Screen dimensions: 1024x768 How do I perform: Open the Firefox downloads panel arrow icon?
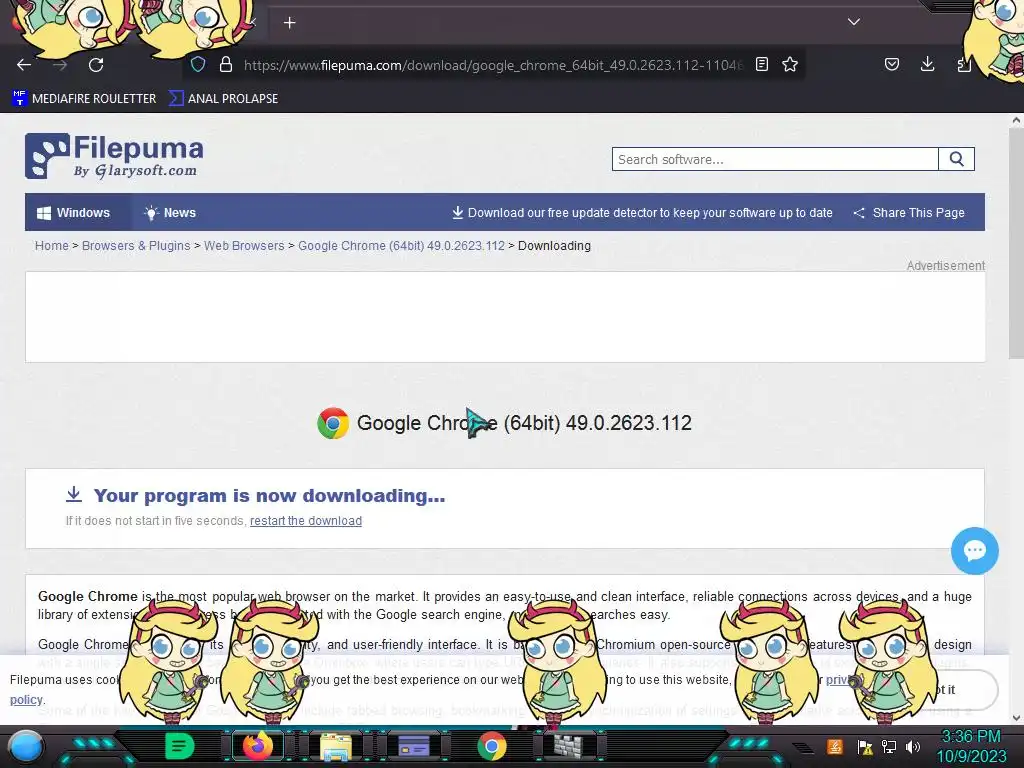click(927, 64)
